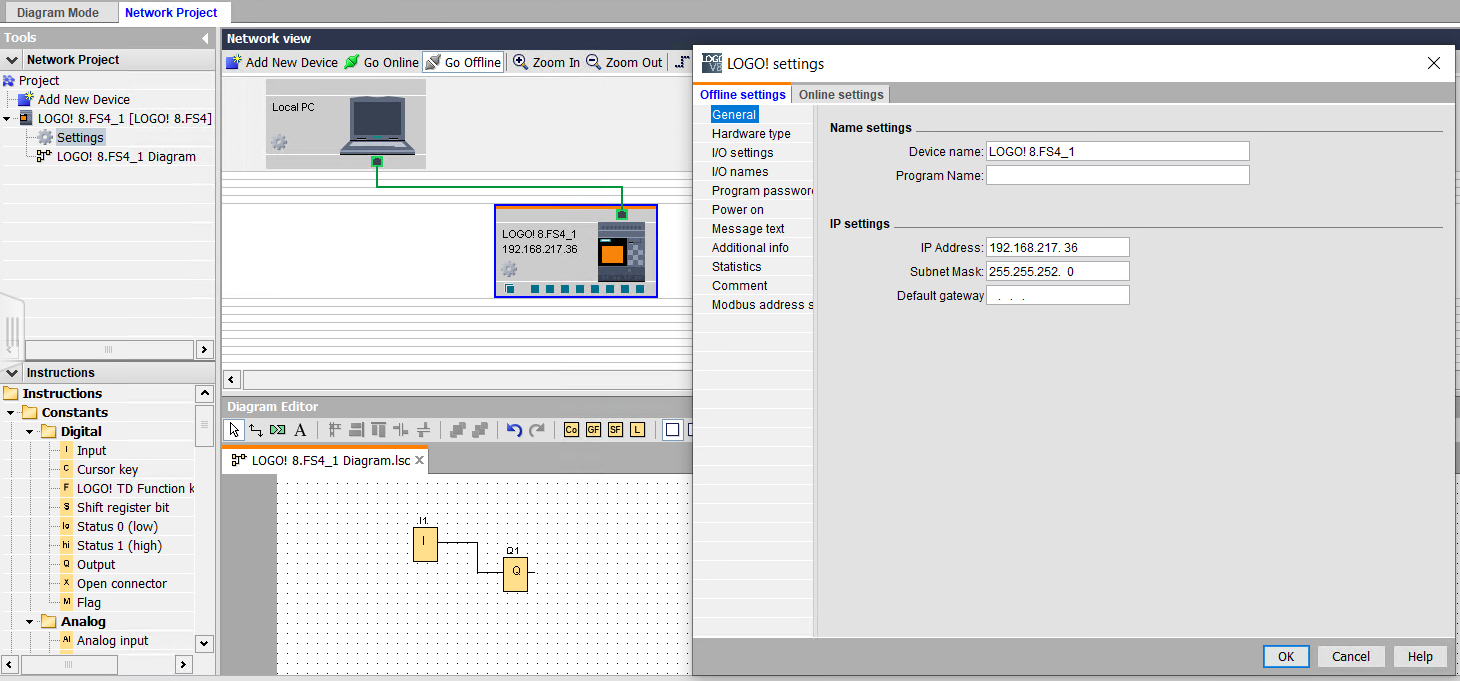The width and height of the screenshot is (1460, 681).
Task: Close the Diagram.lsc editor tab
Action: click(420, 461)
